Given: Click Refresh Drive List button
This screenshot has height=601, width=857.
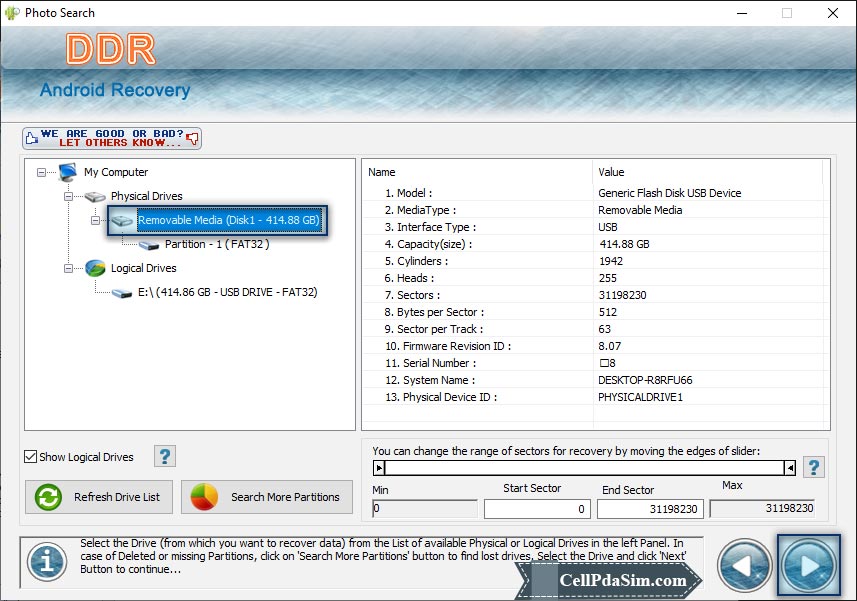Looking at the screenshot, I should [x=99, y=497].
